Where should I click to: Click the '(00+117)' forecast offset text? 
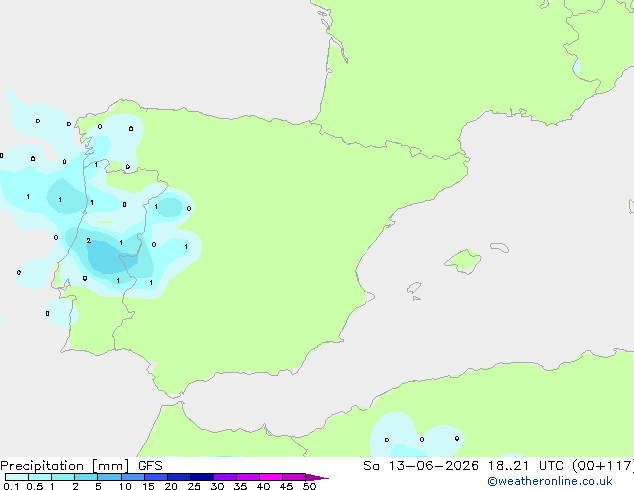click(604, 466)
